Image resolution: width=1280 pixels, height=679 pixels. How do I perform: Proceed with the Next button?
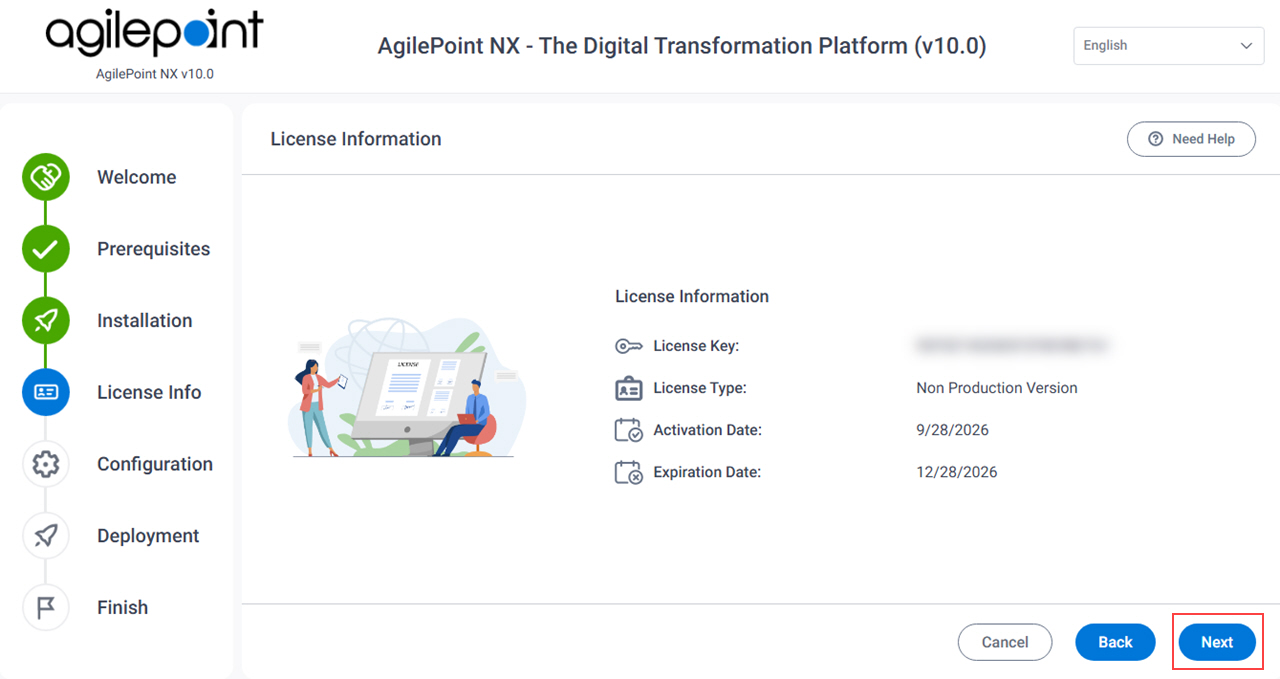point(1217,642)
